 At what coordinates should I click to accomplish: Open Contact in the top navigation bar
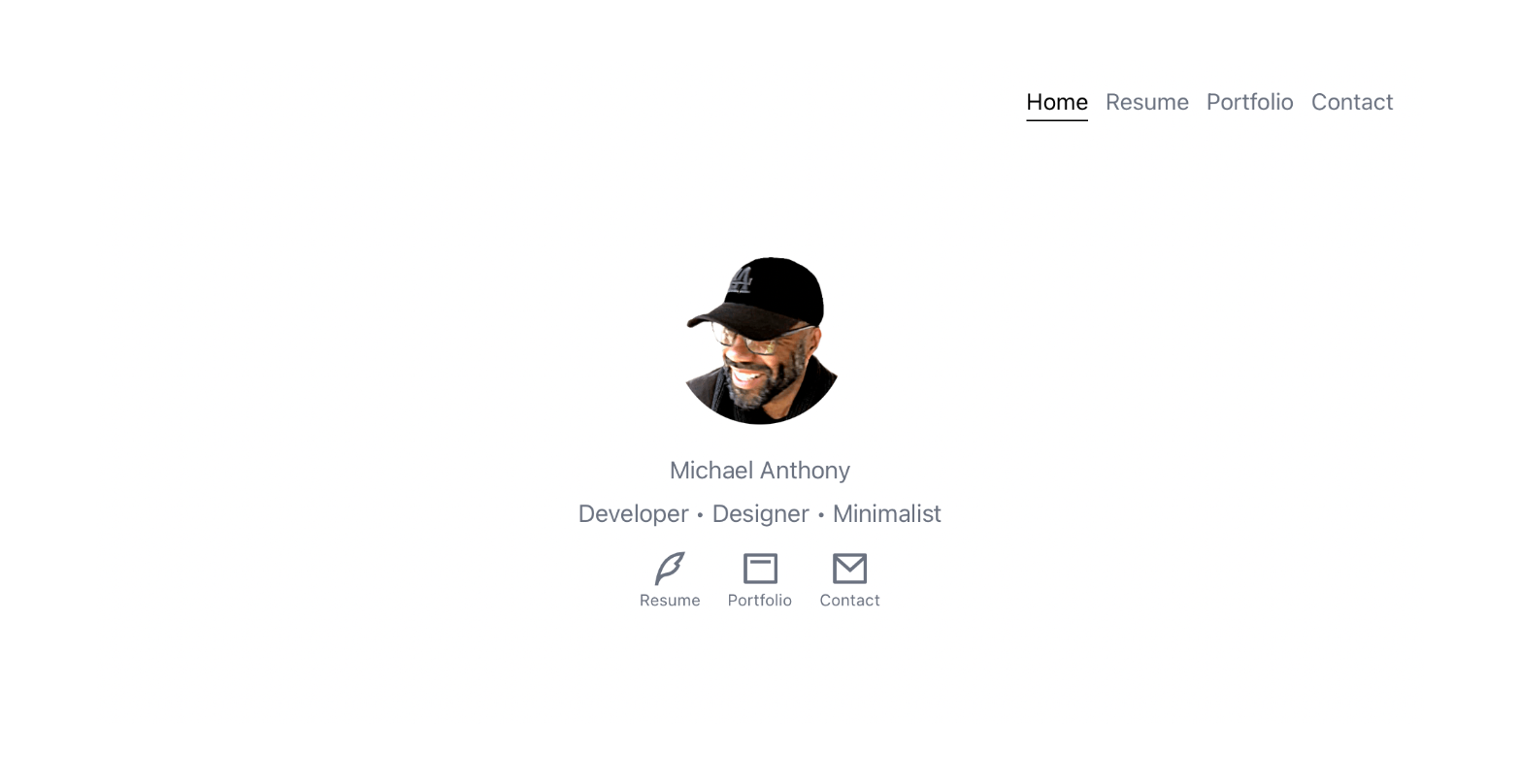[x=1352, y=102]
